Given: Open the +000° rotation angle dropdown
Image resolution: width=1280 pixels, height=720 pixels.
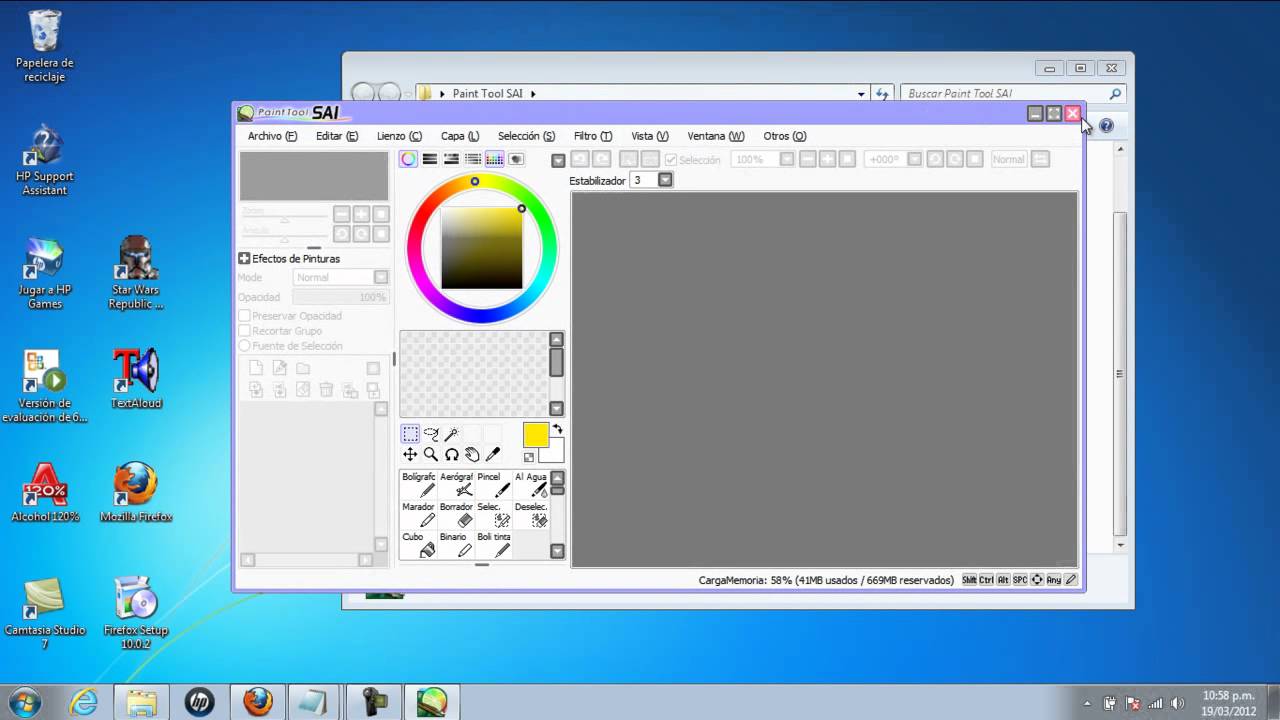Looking at the screenshot, I should pyautogui.click(x=915, y=159).
